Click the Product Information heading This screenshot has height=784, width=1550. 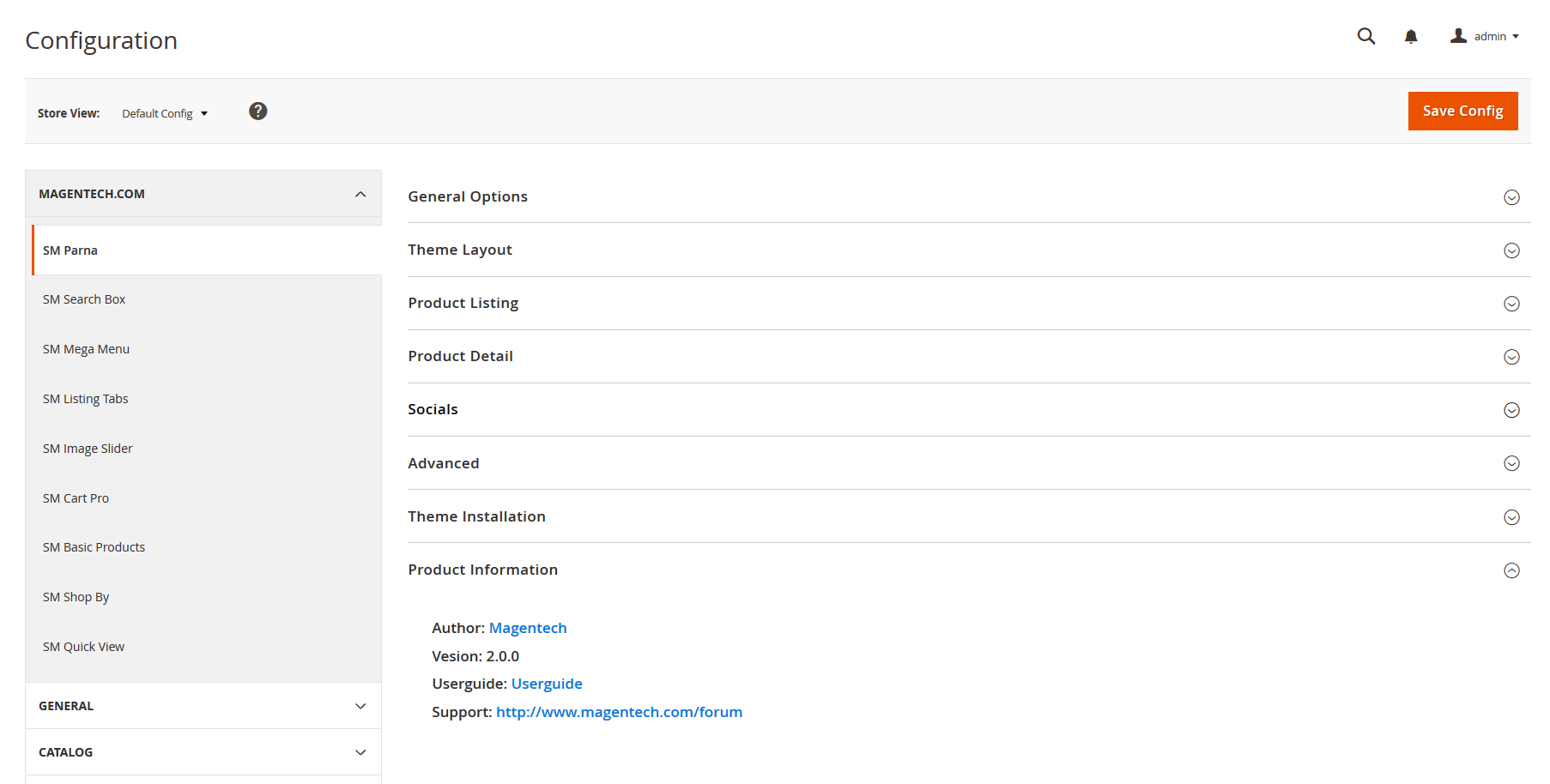pyautogui.click(x=483, y=570)
